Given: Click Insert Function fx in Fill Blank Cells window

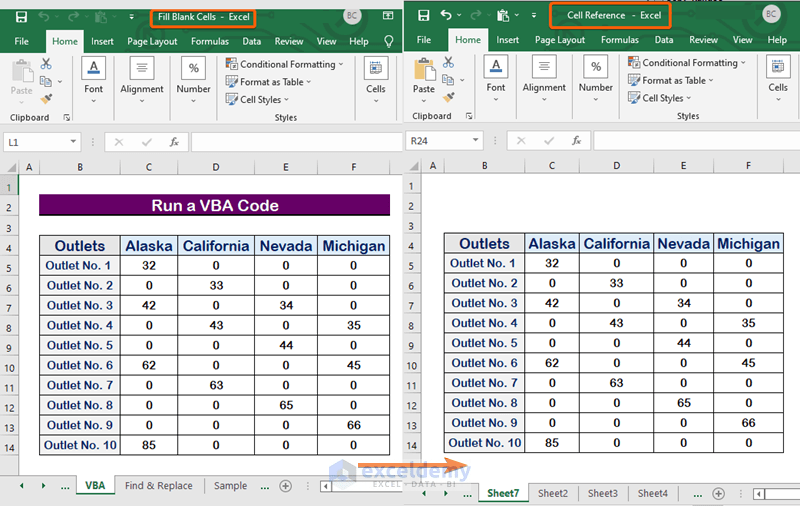Looking at the screenshot, I should (x=174, y=142).
